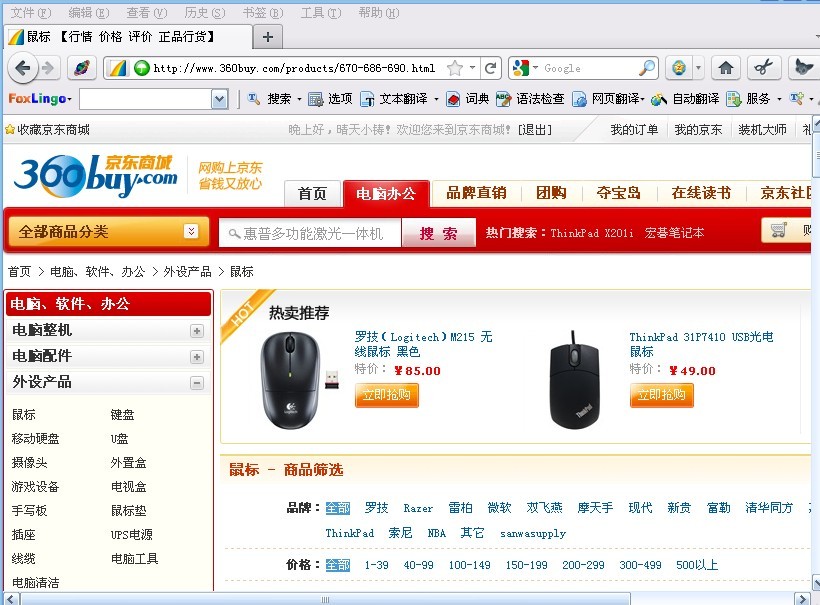Click the 360buy.com logo
Viewport: 820px width, 605px height.
point(96,176)
